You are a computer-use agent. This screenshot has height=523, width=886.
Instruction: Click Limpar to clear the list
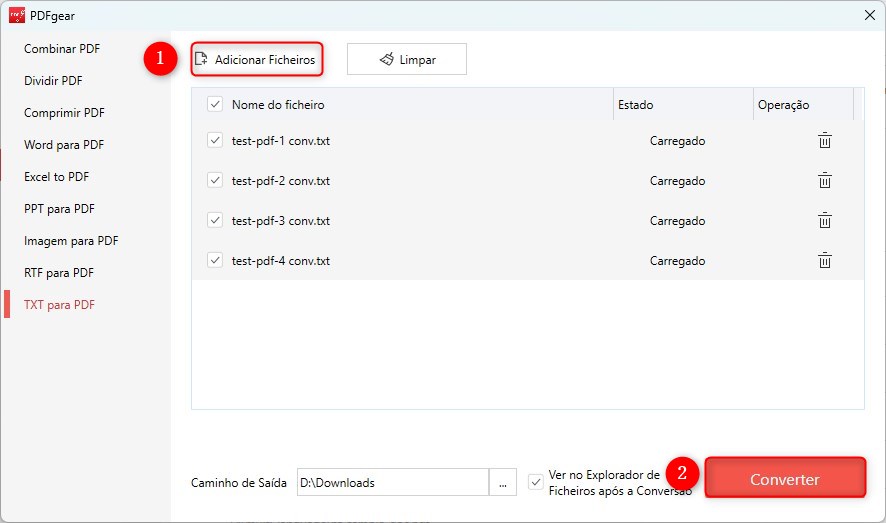point(407,59)
